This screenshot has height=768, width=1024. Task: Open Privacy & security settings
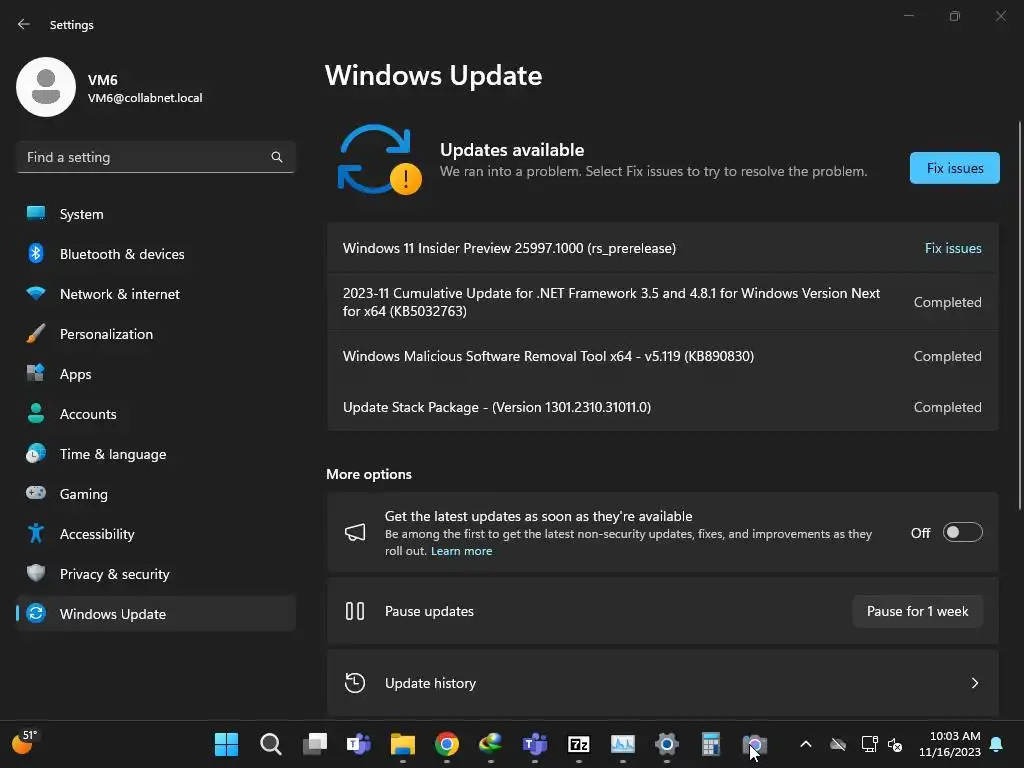tap(156, 574)
